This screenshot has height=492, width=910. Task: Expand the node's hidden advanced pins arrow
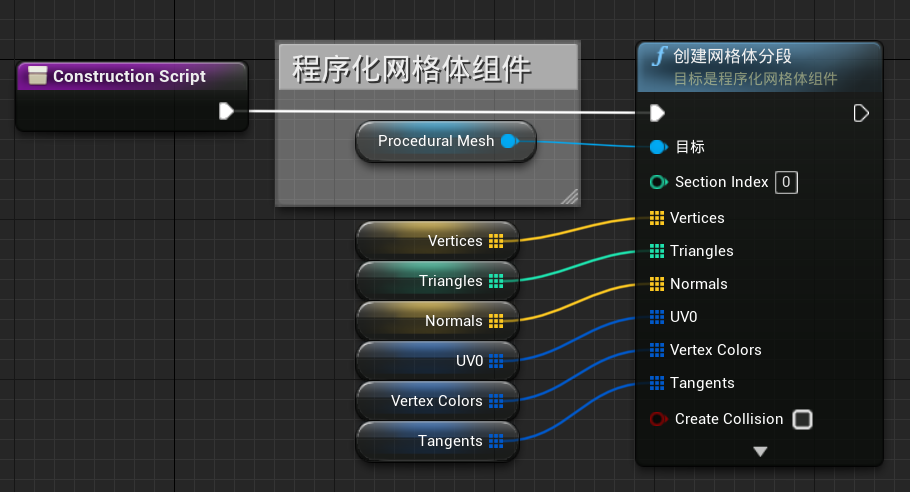click(760, 451)
